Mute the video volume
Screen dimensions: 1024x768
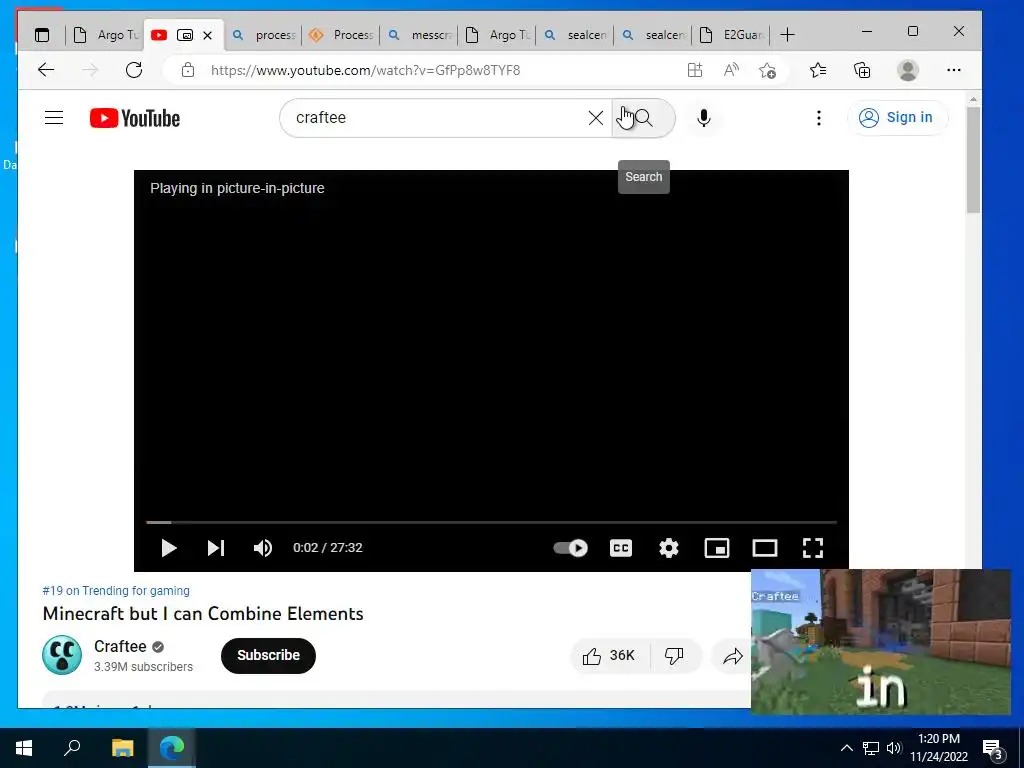[x=263, y=547]
